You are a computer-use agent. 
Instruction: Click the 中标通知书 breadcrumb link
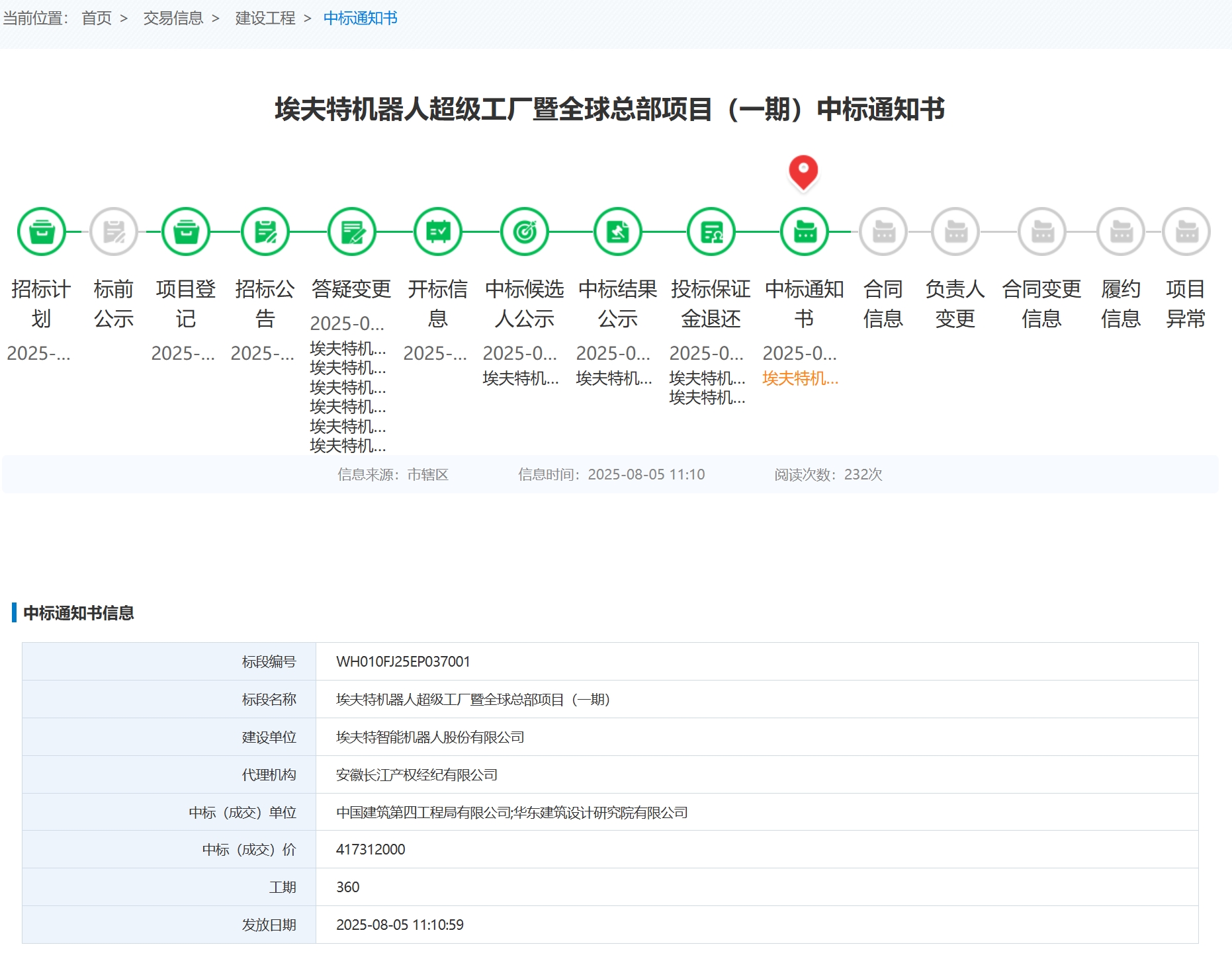361,19
